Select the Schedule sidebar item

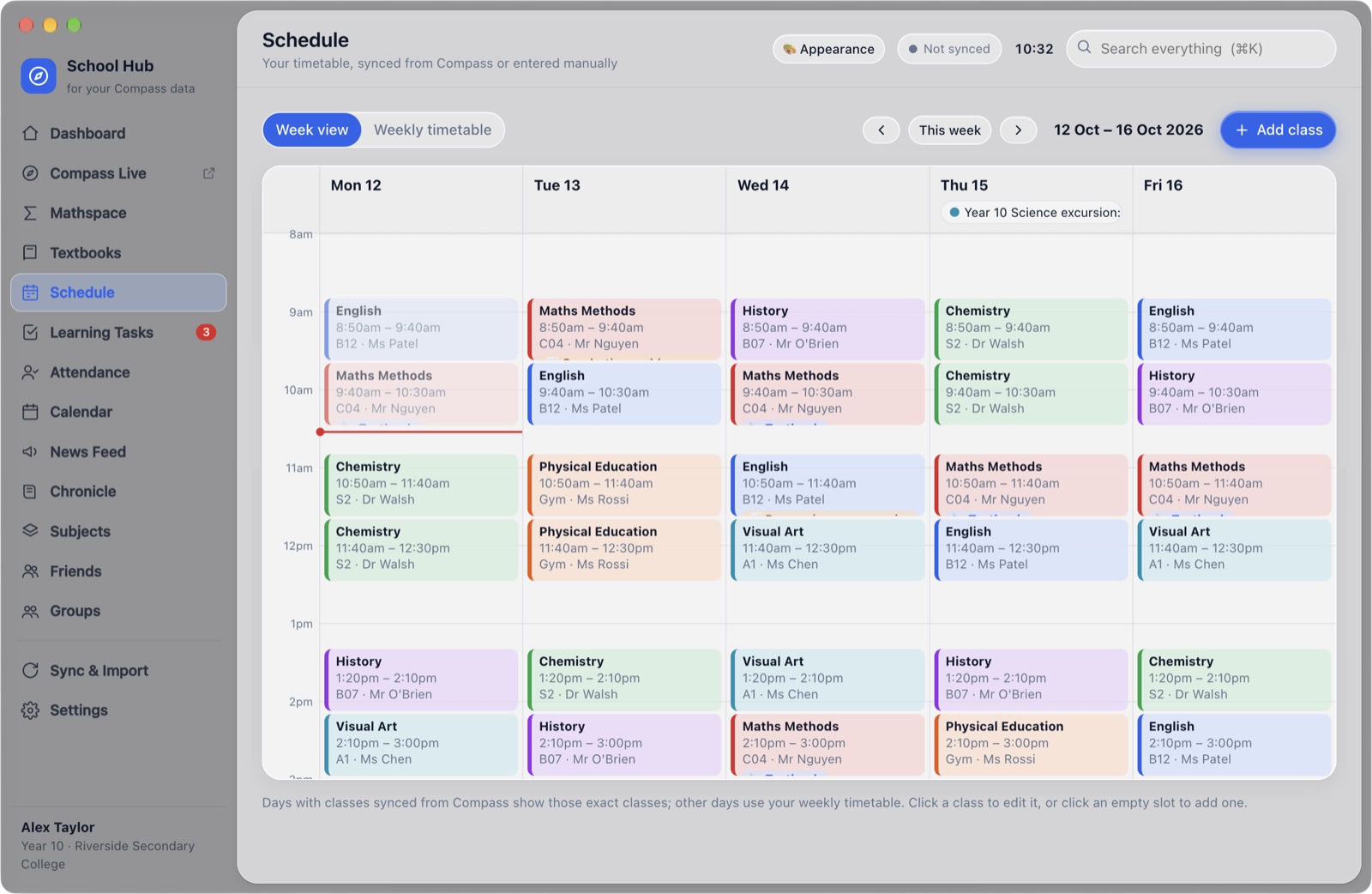pos(118,293)
